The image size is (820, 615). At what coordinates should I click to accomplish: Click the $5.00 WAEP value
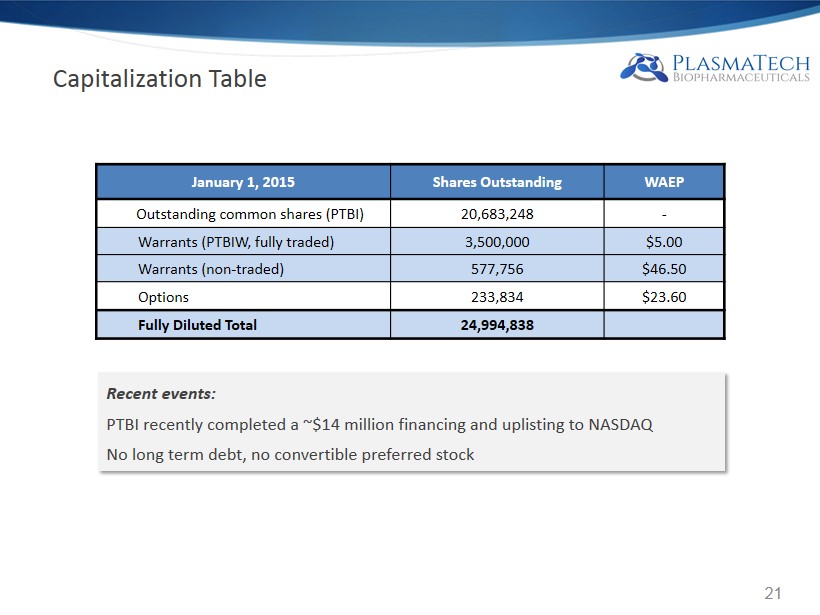coord(664,242)
